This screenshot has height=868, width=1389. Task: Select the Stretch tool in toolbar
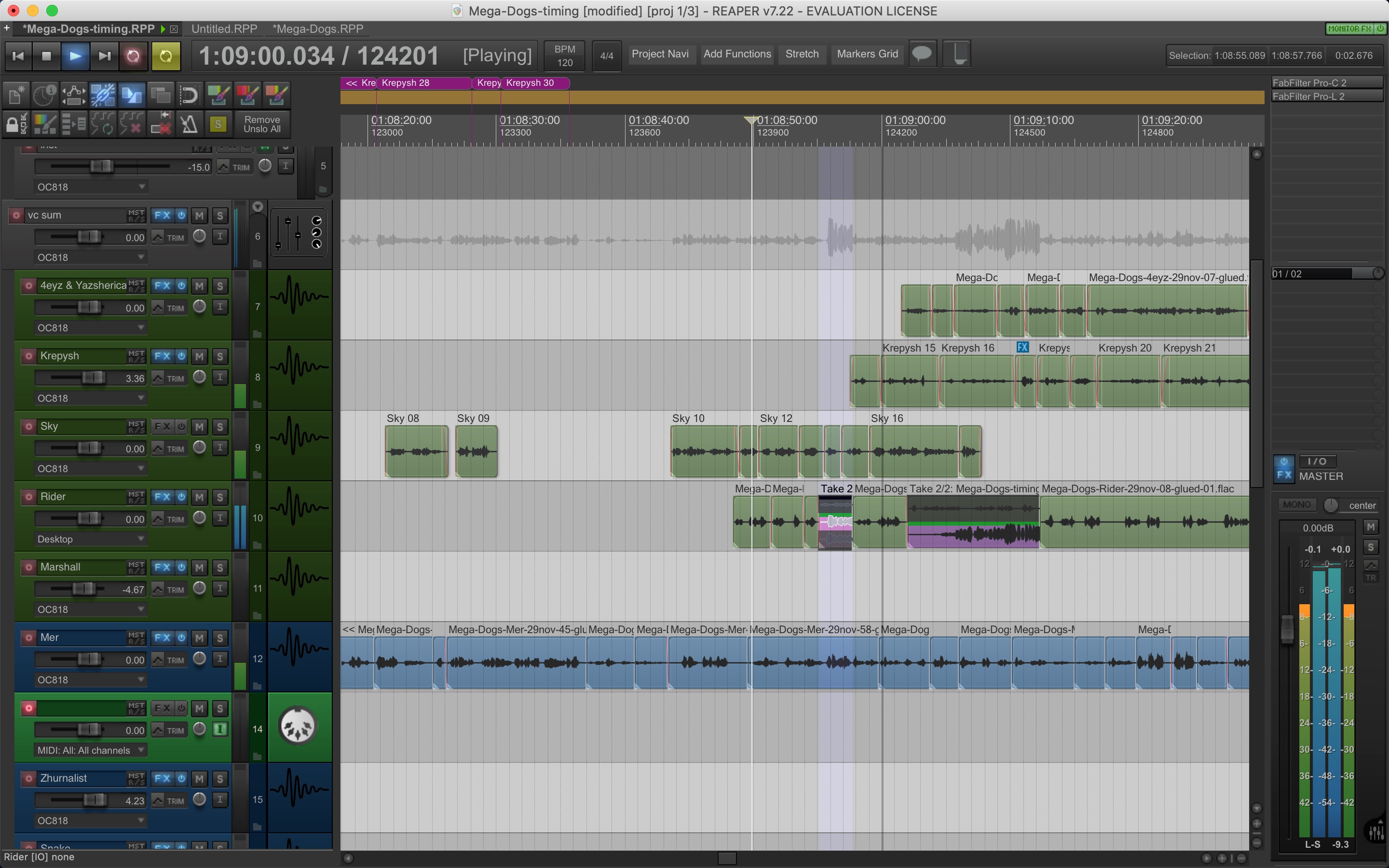point(801,54)
